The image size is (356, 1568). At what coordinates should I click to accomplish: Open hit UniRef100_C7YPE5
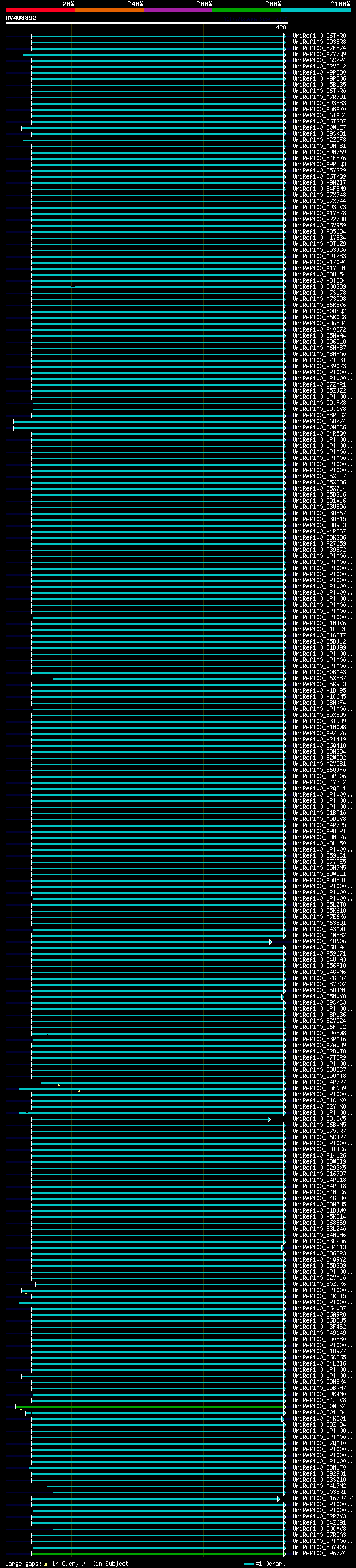pos(319,862)
